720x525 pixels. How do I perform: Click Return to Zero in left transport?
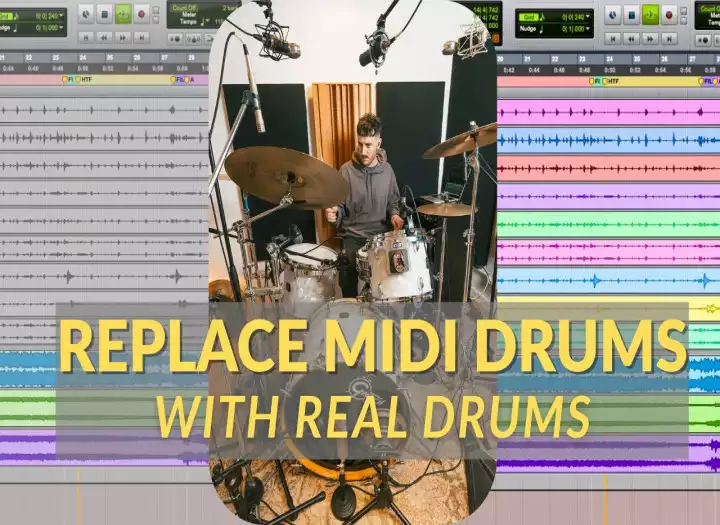(x=85, y=37)
